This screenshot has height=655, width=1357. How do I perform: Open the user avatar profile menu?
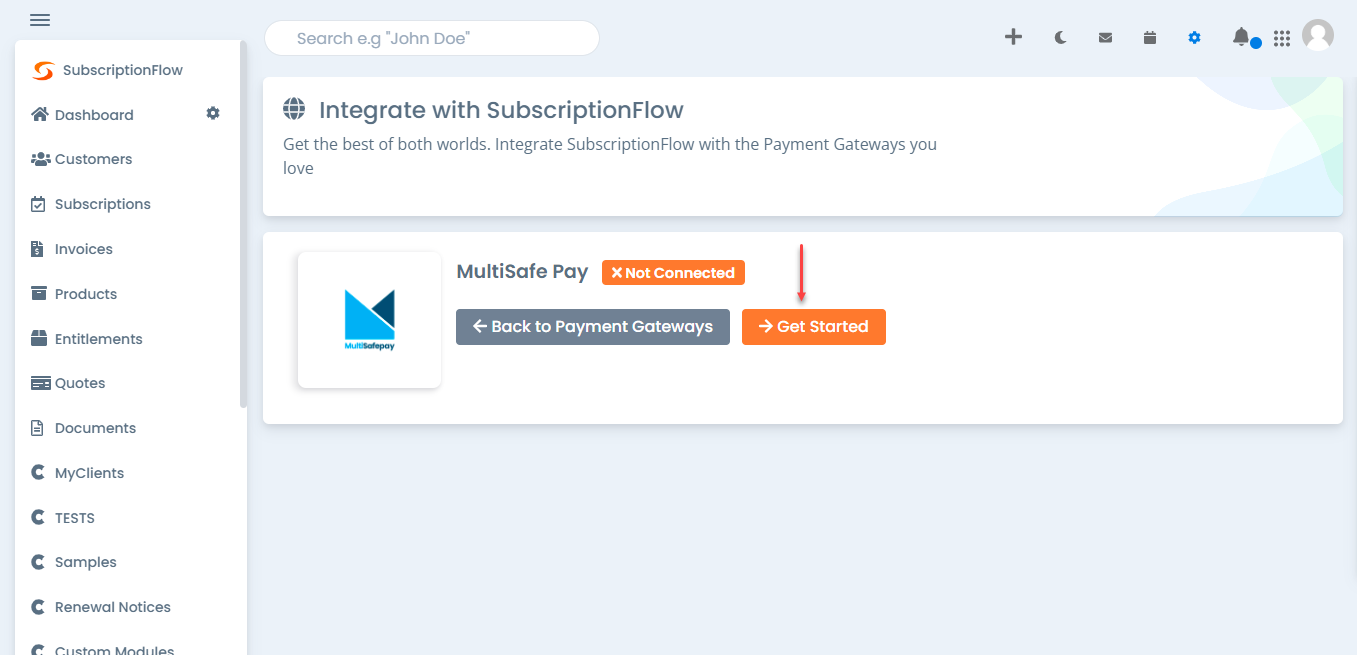(1318, 36)
